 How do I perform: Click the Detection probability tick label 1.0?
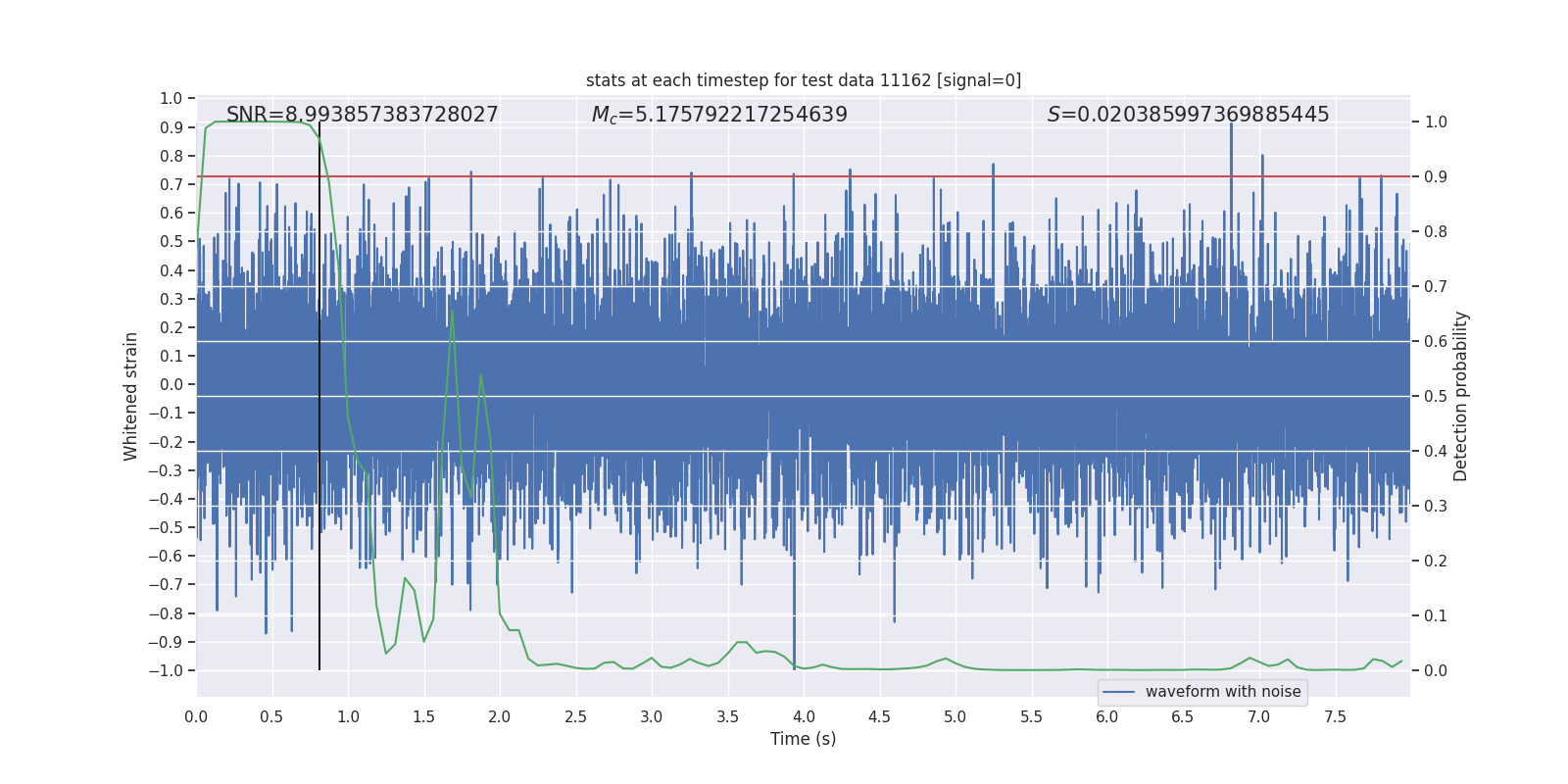tap(1436, 122)
